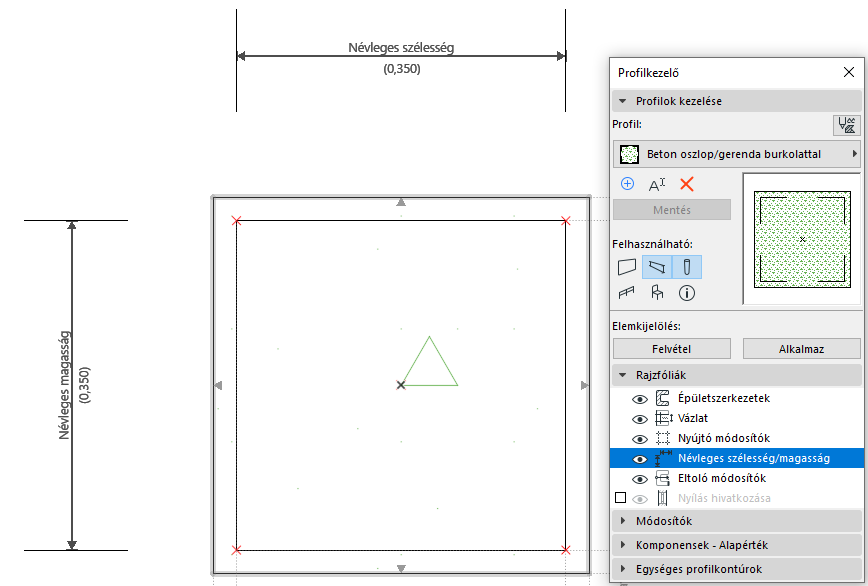Click the Névleges magasság dimension label

pyautogui.click(x=64, y=385)
